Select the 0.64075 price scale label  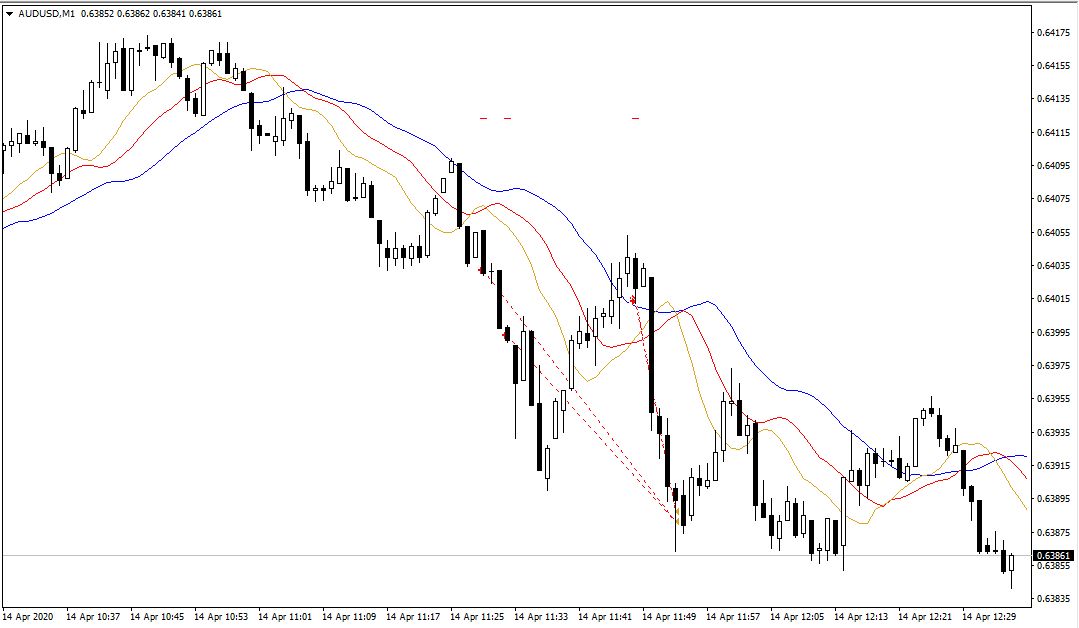coord(1053,199)
